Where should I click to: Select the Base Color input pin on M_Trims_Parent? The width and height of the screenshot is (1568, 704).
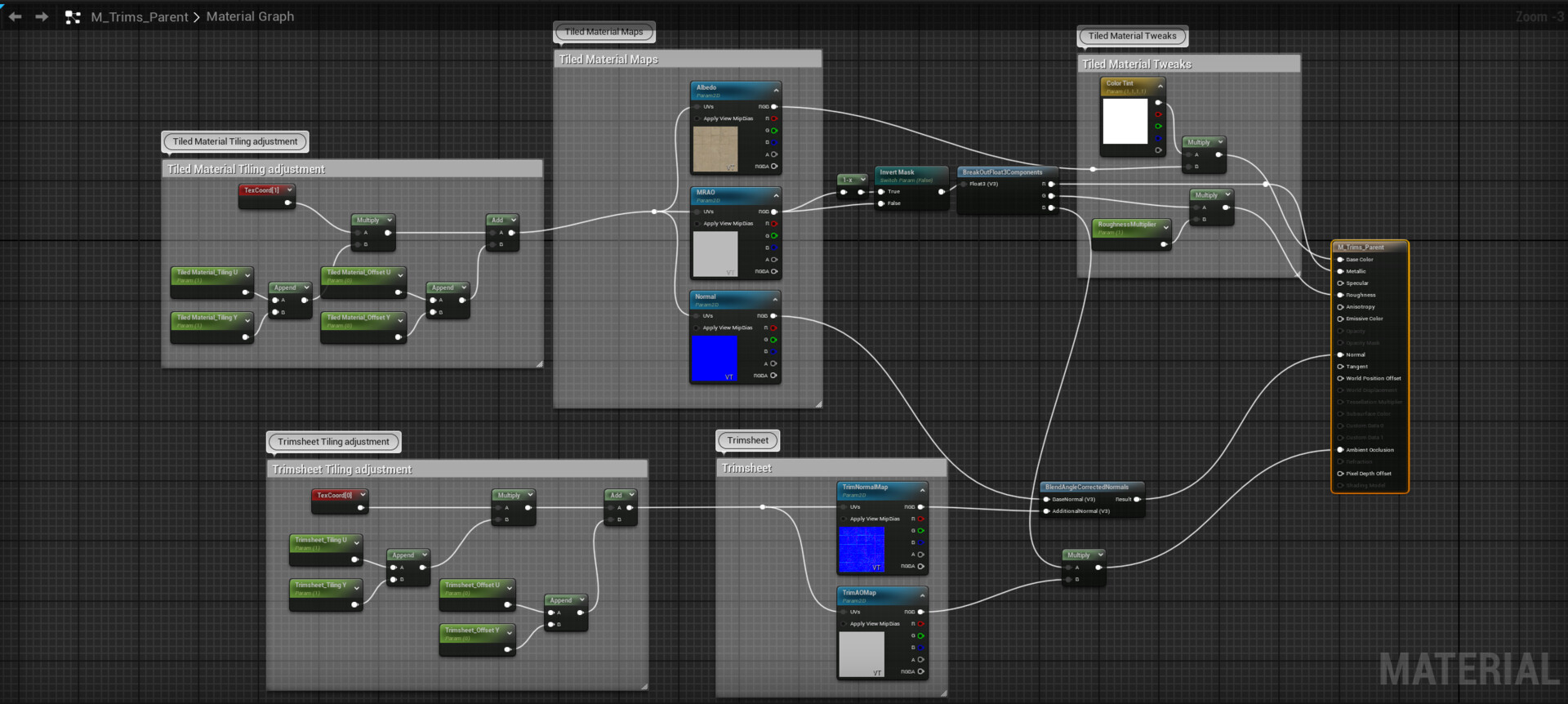point(1340,260)
